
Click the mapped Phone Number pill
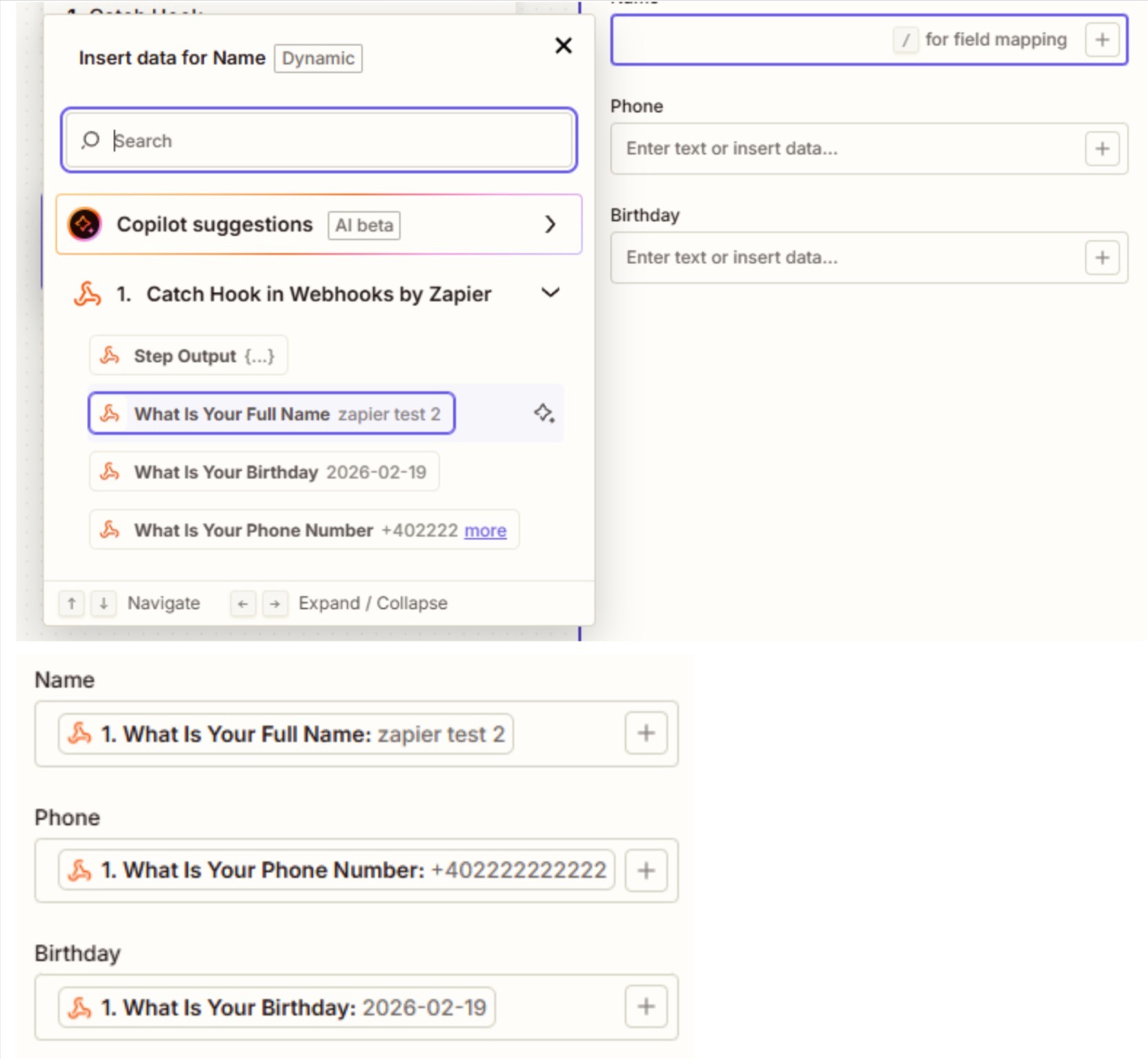tap(337, 870)
